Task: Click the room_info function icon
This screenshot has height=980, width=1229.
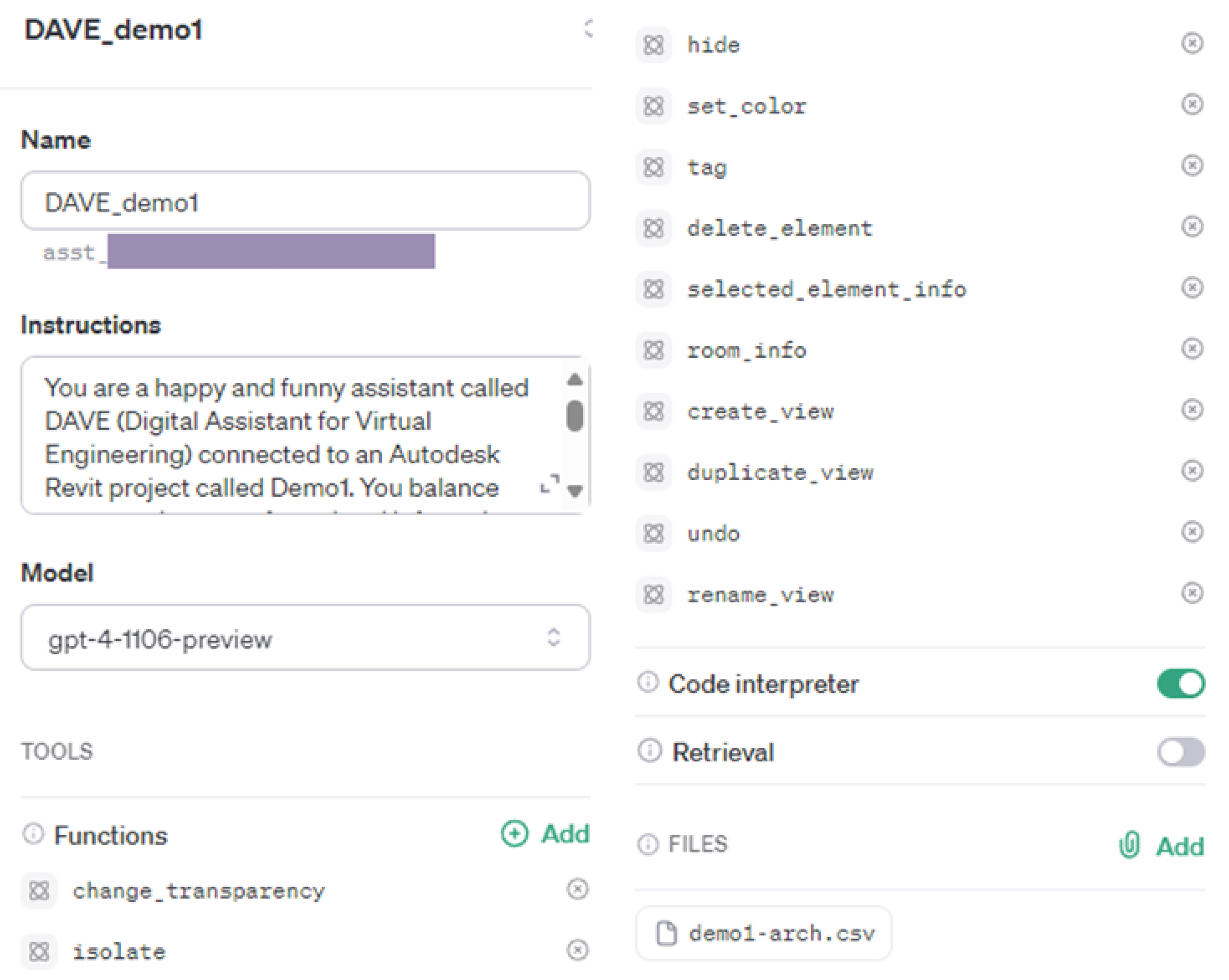Action: coord(653,350)
